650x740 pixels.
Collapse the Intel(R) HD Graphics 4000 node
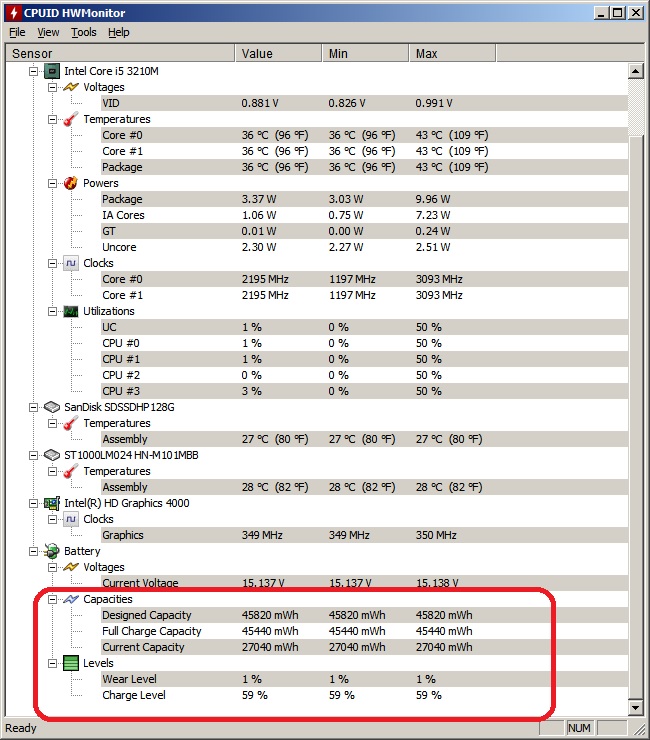click(x=34, y=503)
